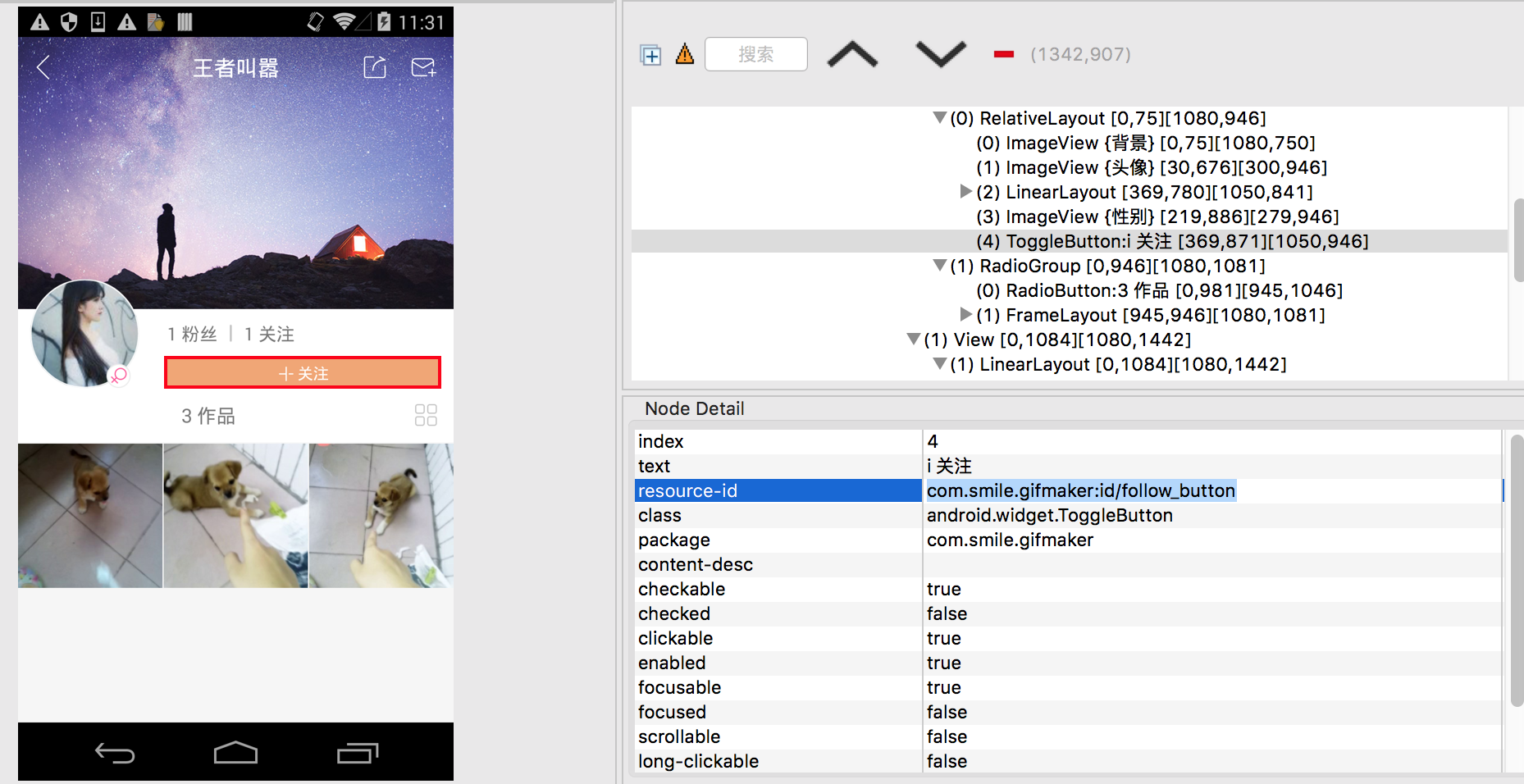This screenshot has height=784, width=1524.
Task: Click the down chevron next-result arrow
Action: pyautogui.click(x=940, y=54)
